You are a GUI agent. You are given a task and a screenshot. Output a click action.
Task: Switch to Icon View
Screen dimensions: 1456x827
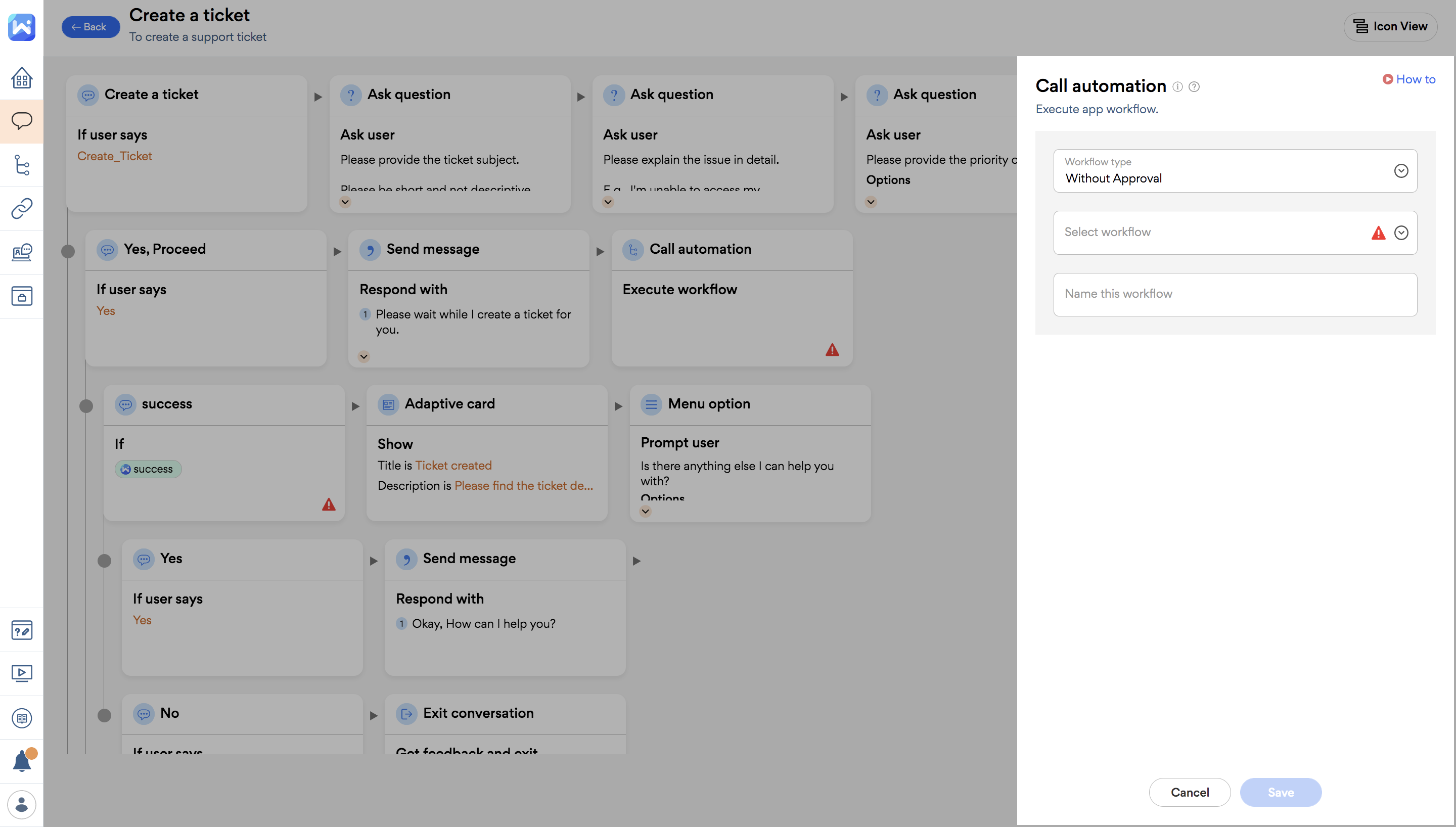pyautogui.click(x=1390, y=27)
